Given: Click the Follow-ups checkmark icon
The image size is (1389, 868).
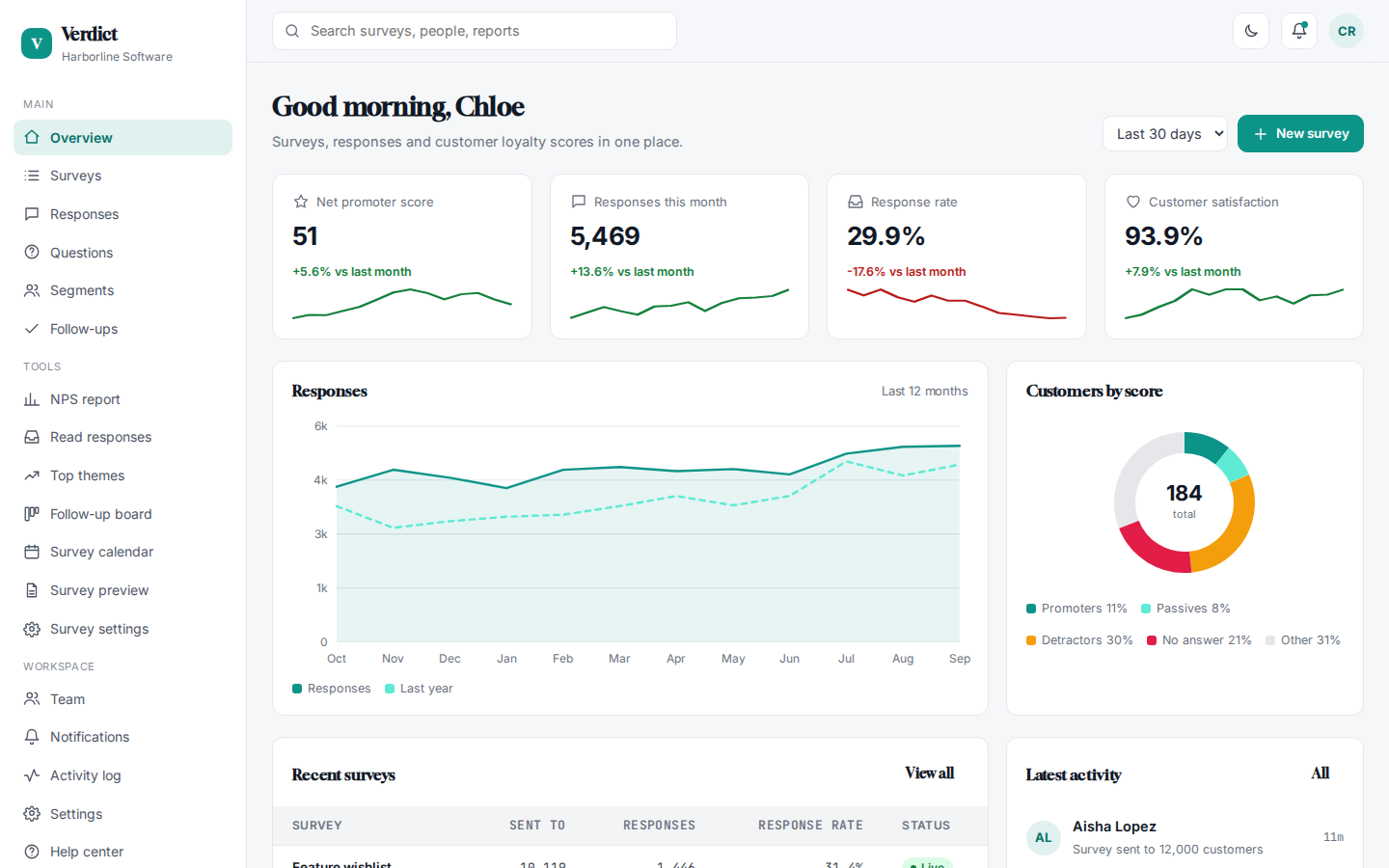Looking at the screenshot, I should coord(32,329).
